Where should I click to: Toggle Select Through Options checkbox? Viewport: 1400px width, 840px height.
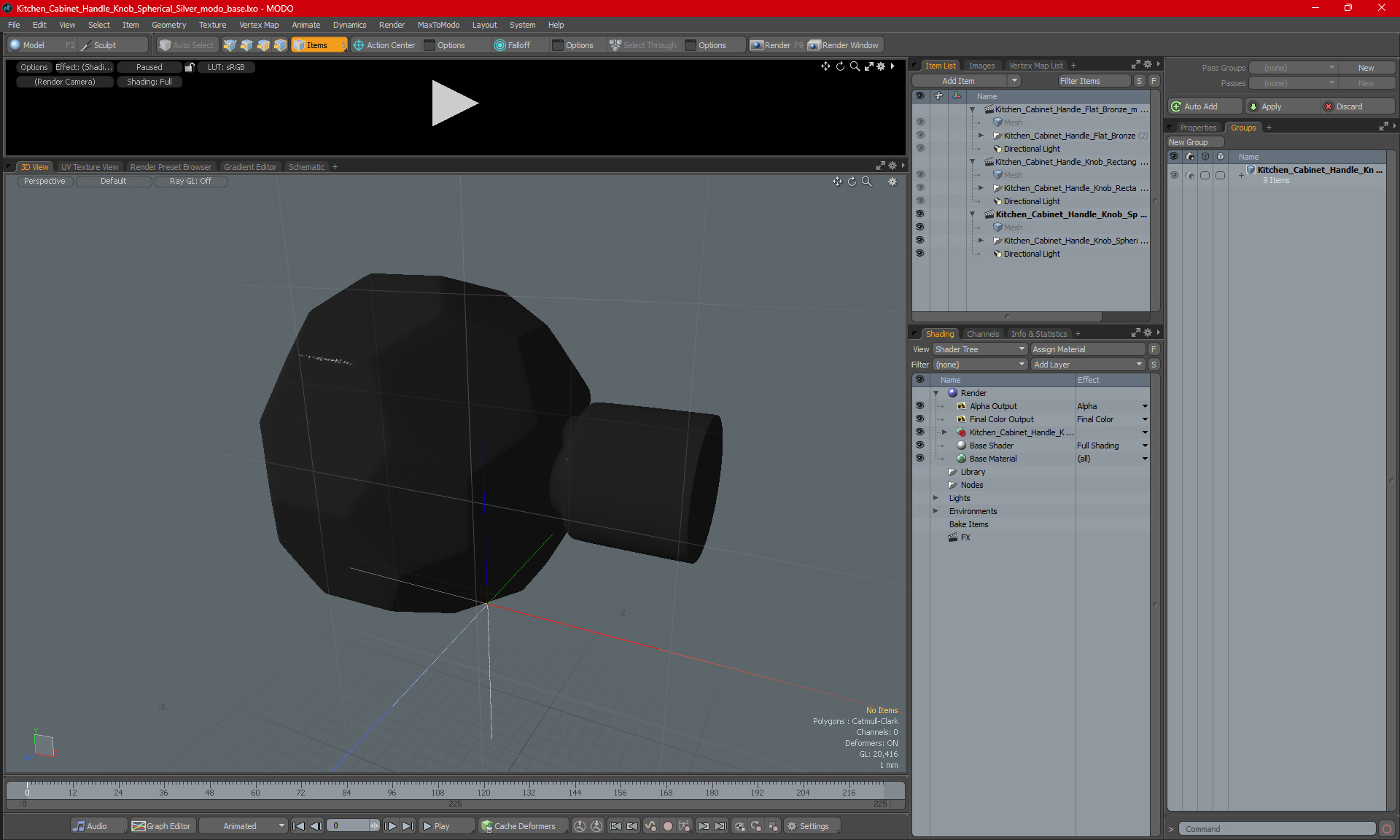(x=691, y=45)
